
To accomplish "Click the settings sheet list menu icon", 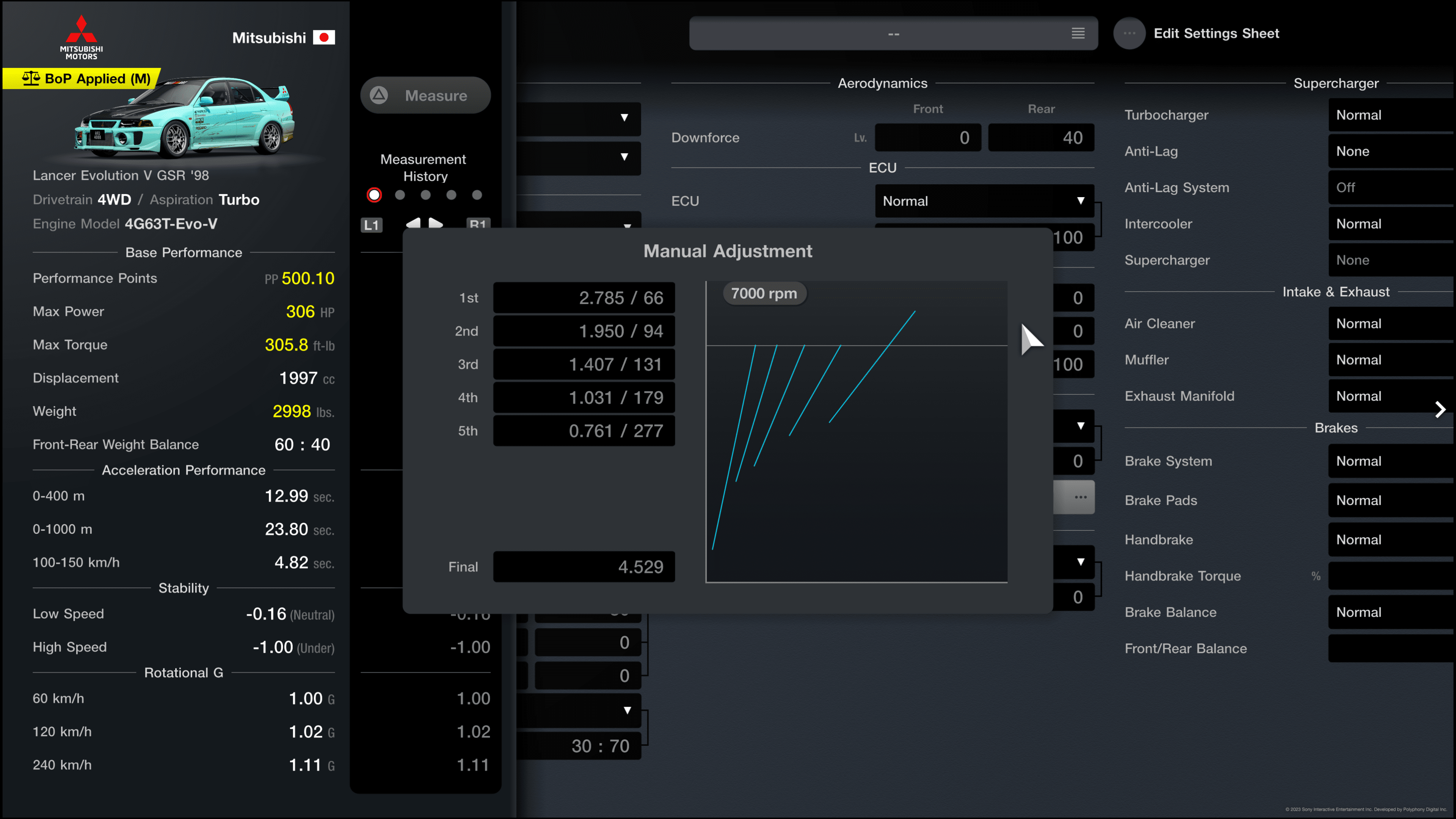I will tap(1078, 33).
